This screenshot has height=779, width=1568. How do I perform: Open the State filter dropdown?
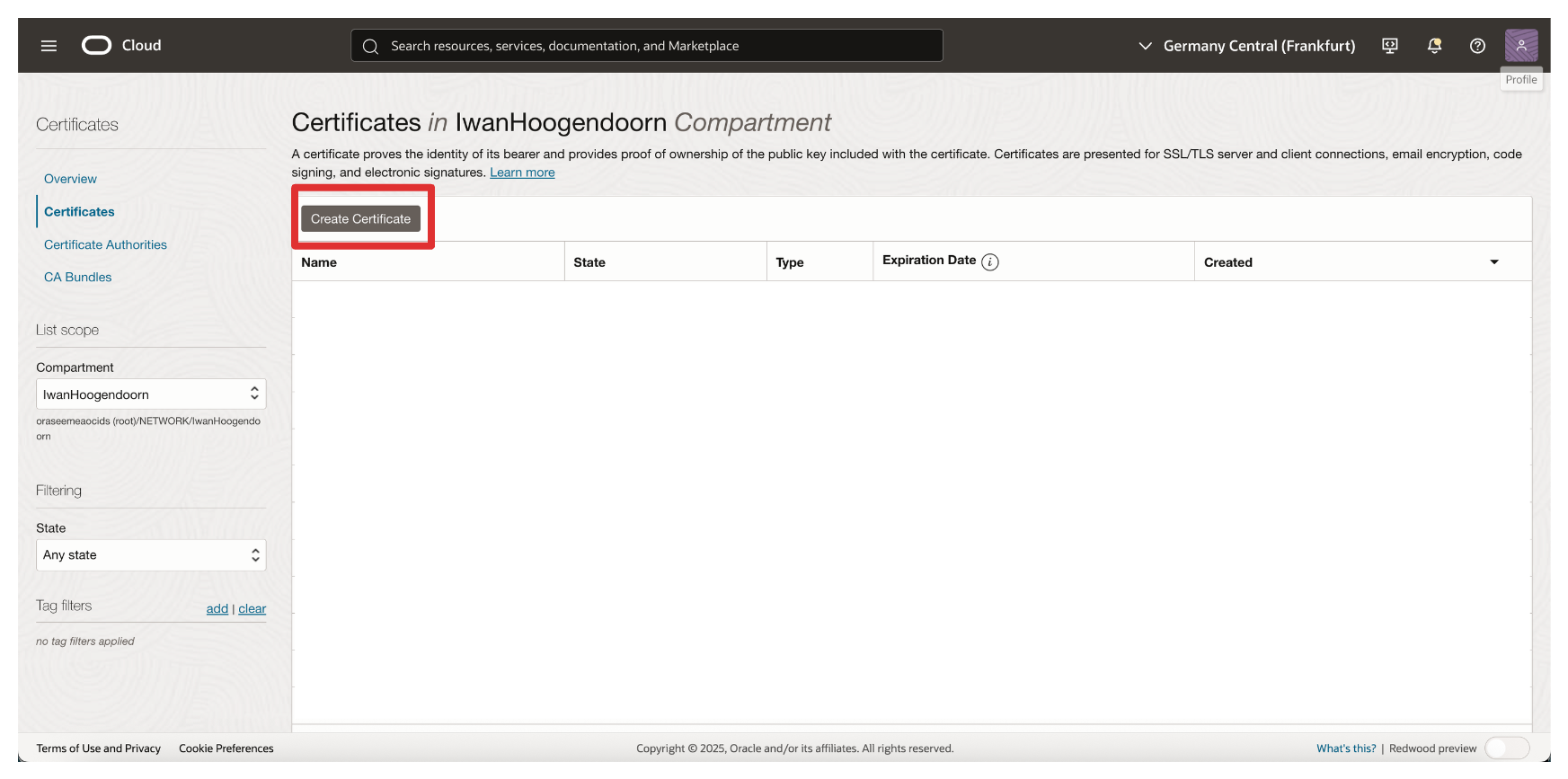click(x=151, y=555)
